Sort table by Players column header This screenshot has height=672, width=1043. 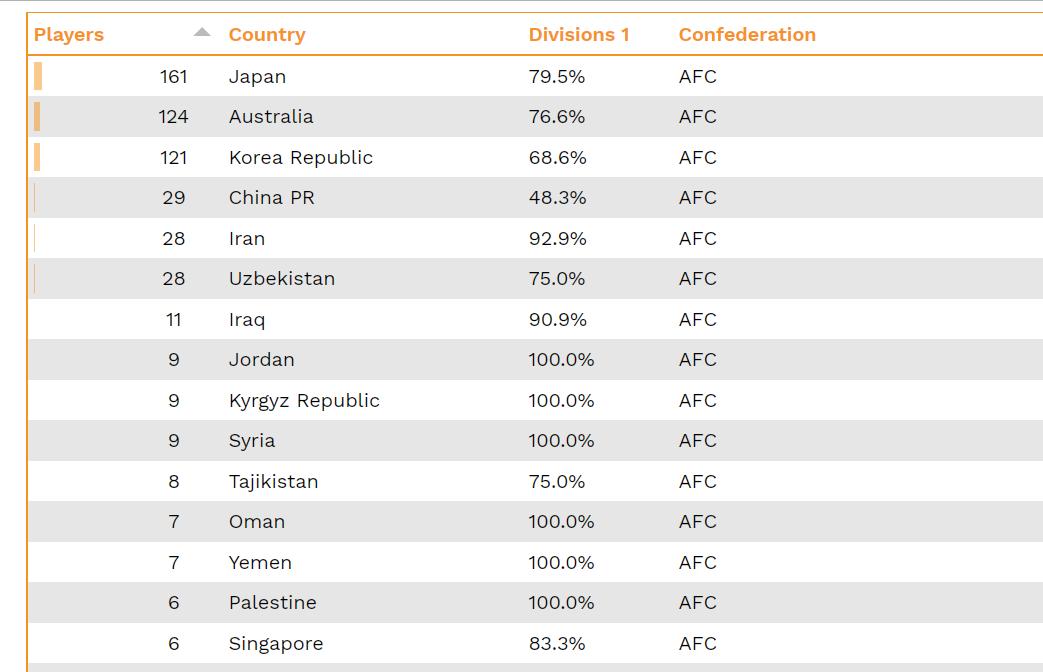69,35
